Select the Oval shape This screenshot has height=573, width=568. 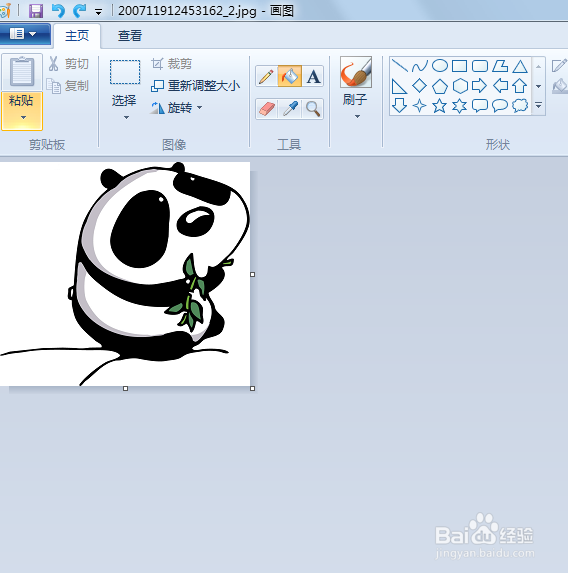(x=439, y=66)
